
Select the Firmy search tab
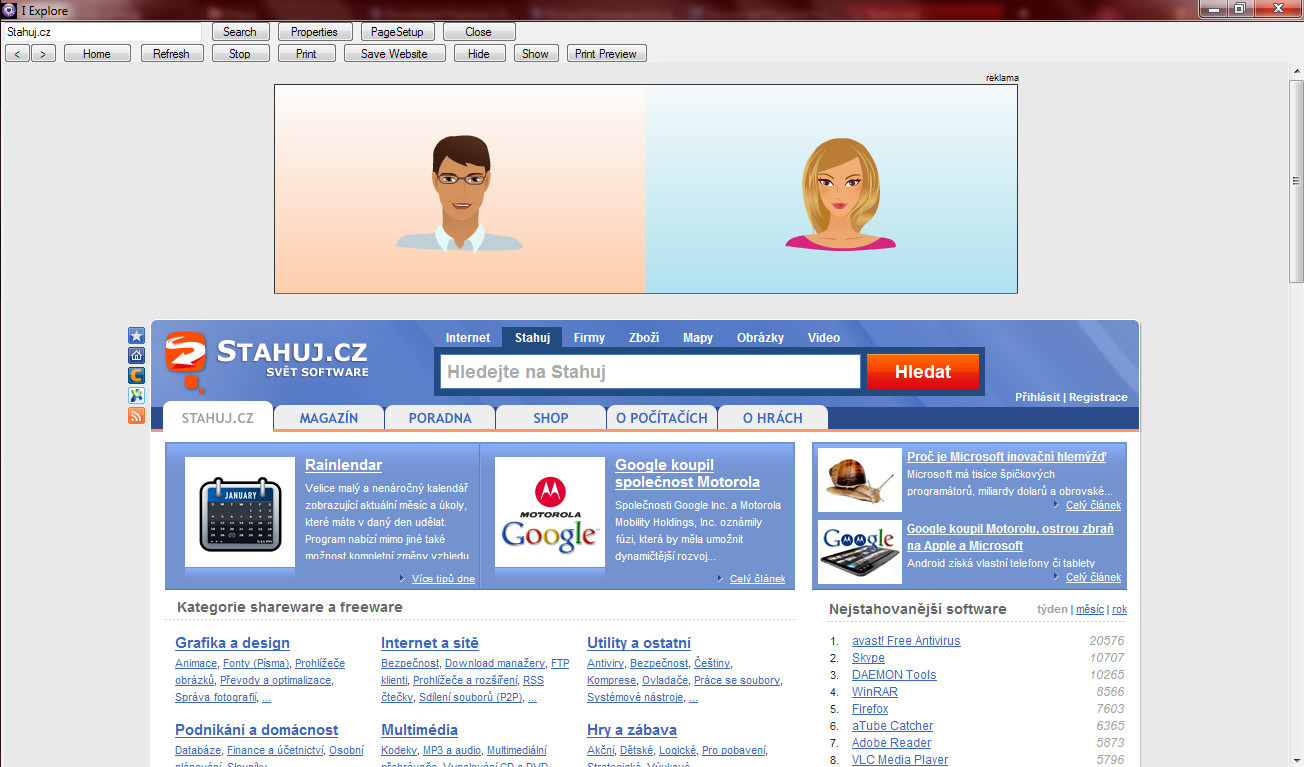click(589, 338)
